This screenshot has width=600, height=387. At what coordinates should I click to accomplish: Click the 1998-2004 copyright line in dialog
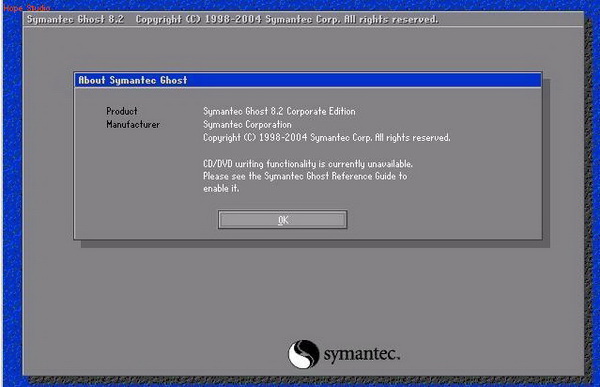[326, 137]
